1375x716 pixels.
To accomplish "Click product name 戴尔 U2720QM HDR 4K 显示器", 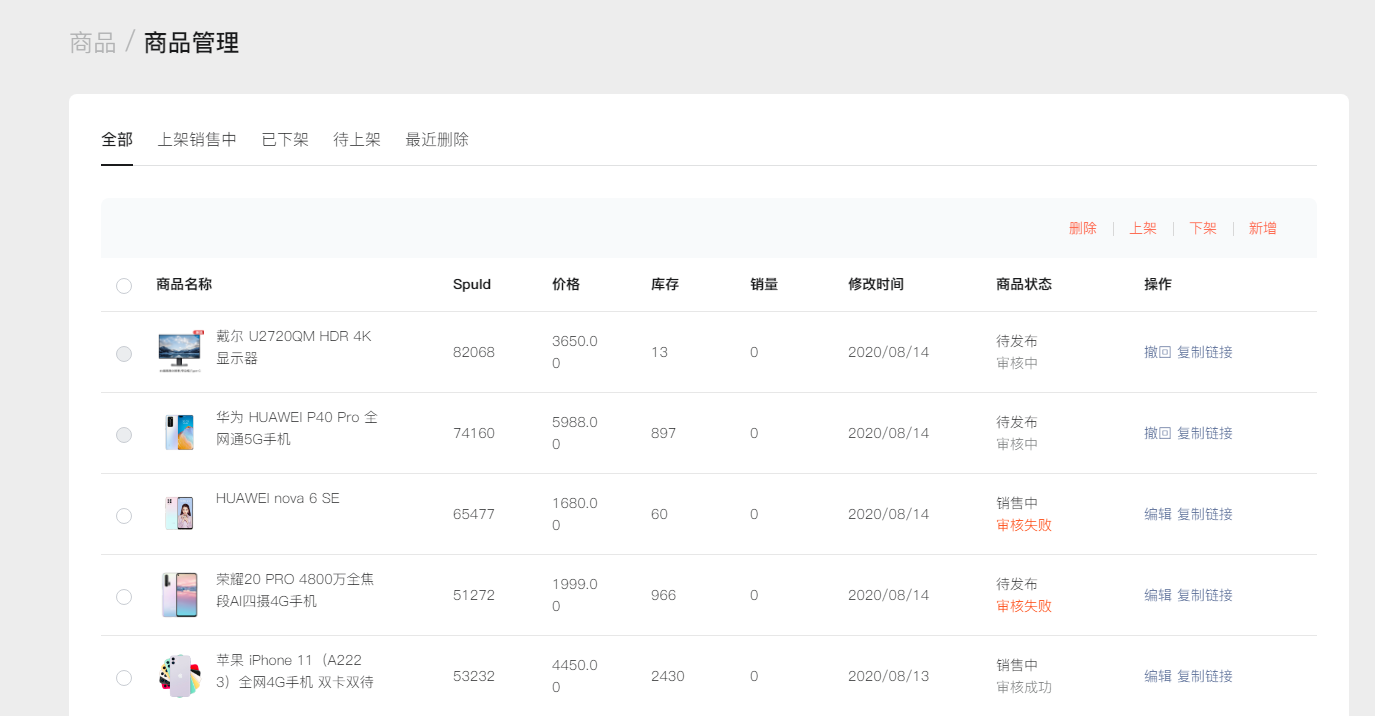I will coord(294,347).
